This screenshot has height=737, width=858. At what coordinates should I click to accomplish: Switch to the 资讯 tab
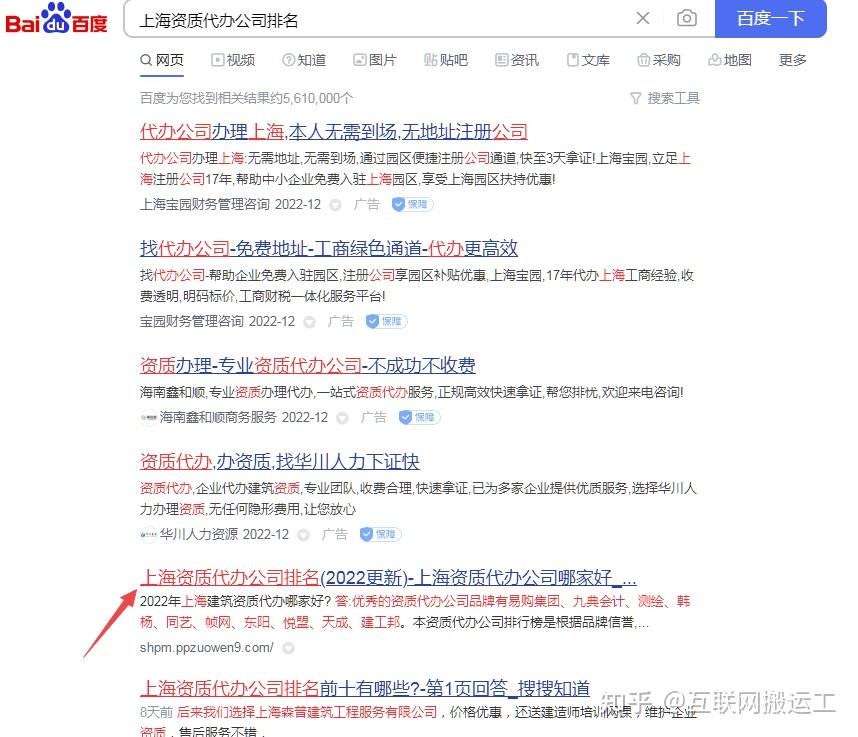click(517, 60)
